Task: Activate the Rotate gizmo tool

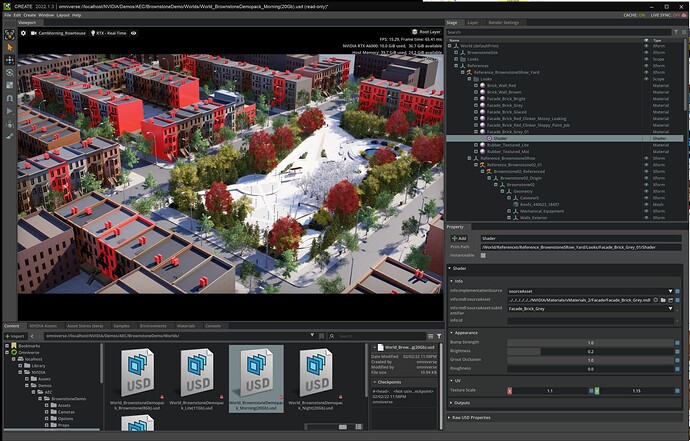Action: [x=10, y=73]
